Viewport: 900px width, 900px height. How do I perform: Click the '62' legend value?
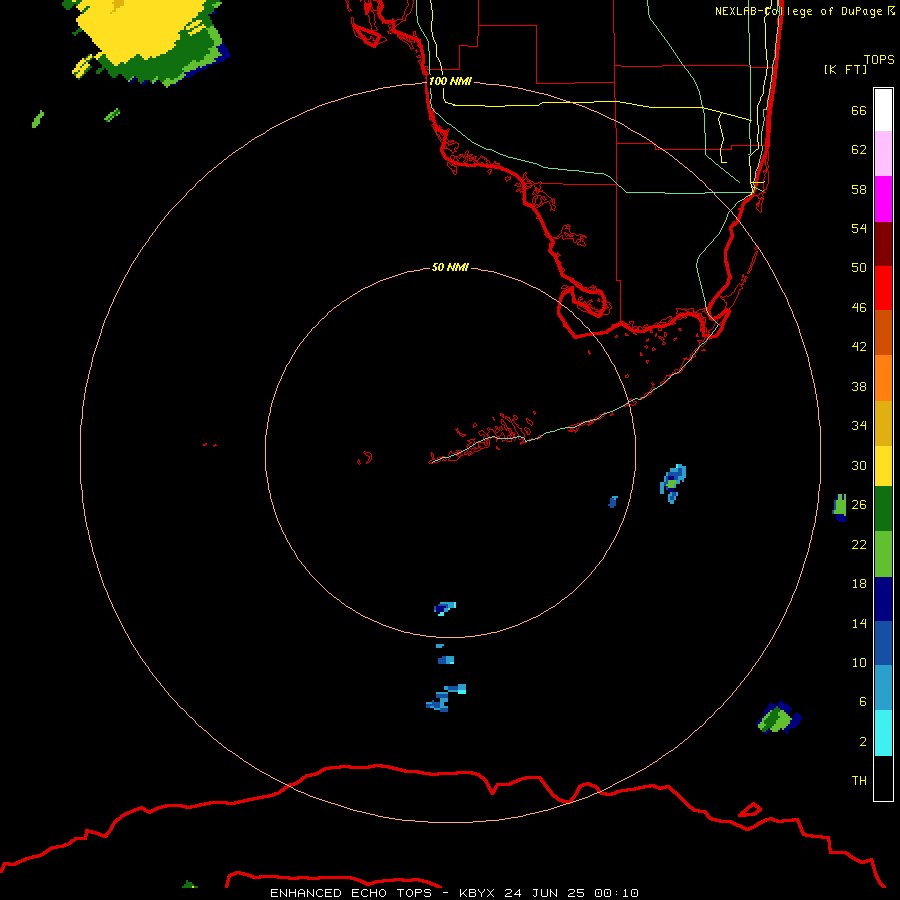[859, 150]
